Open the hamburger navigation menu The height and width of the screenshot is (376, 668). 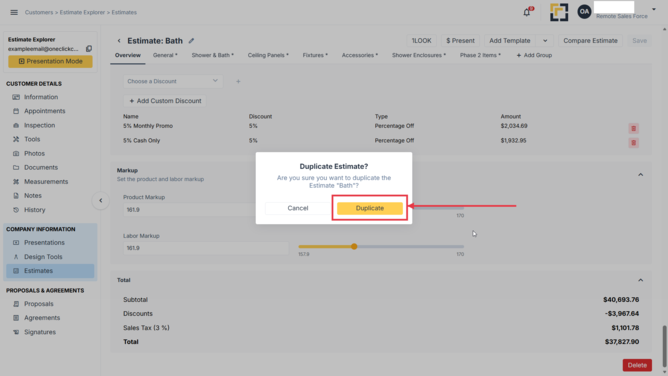coord(14,12)
